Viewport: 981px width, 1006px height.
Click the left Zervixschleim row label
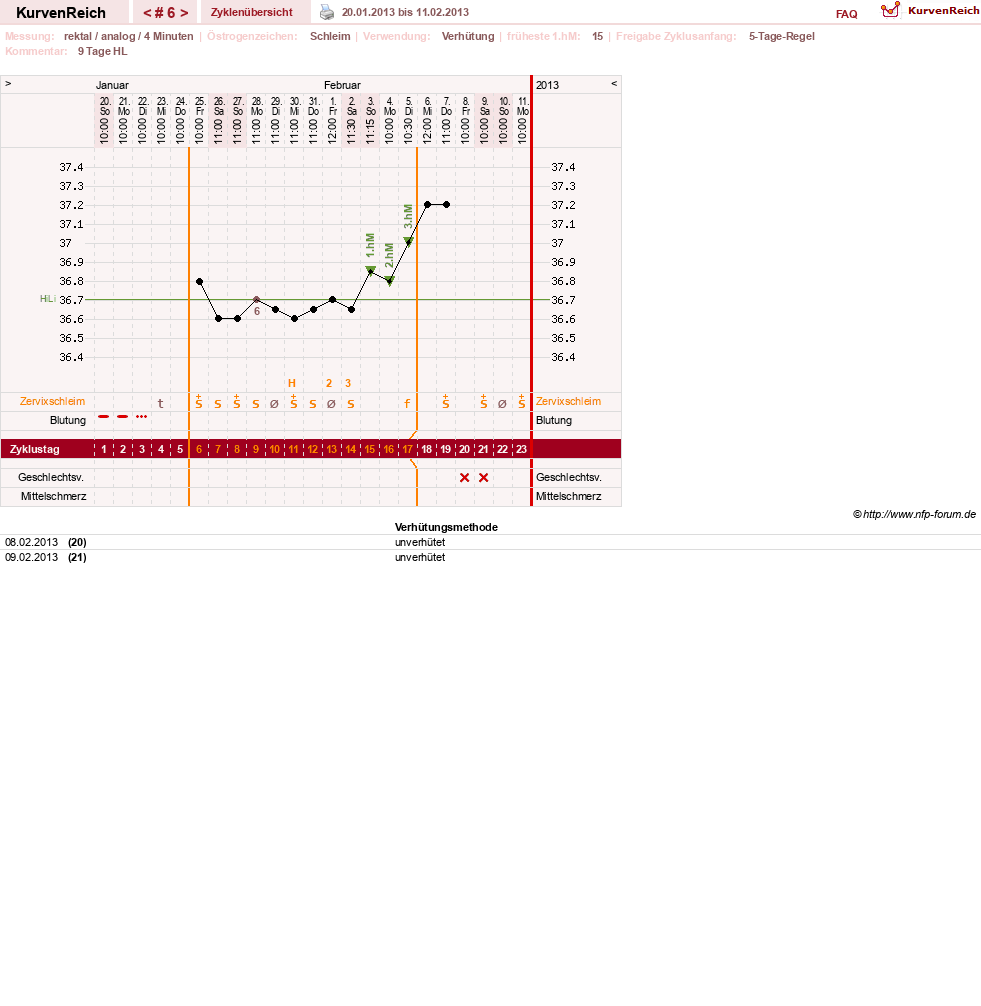coord(53,402)
